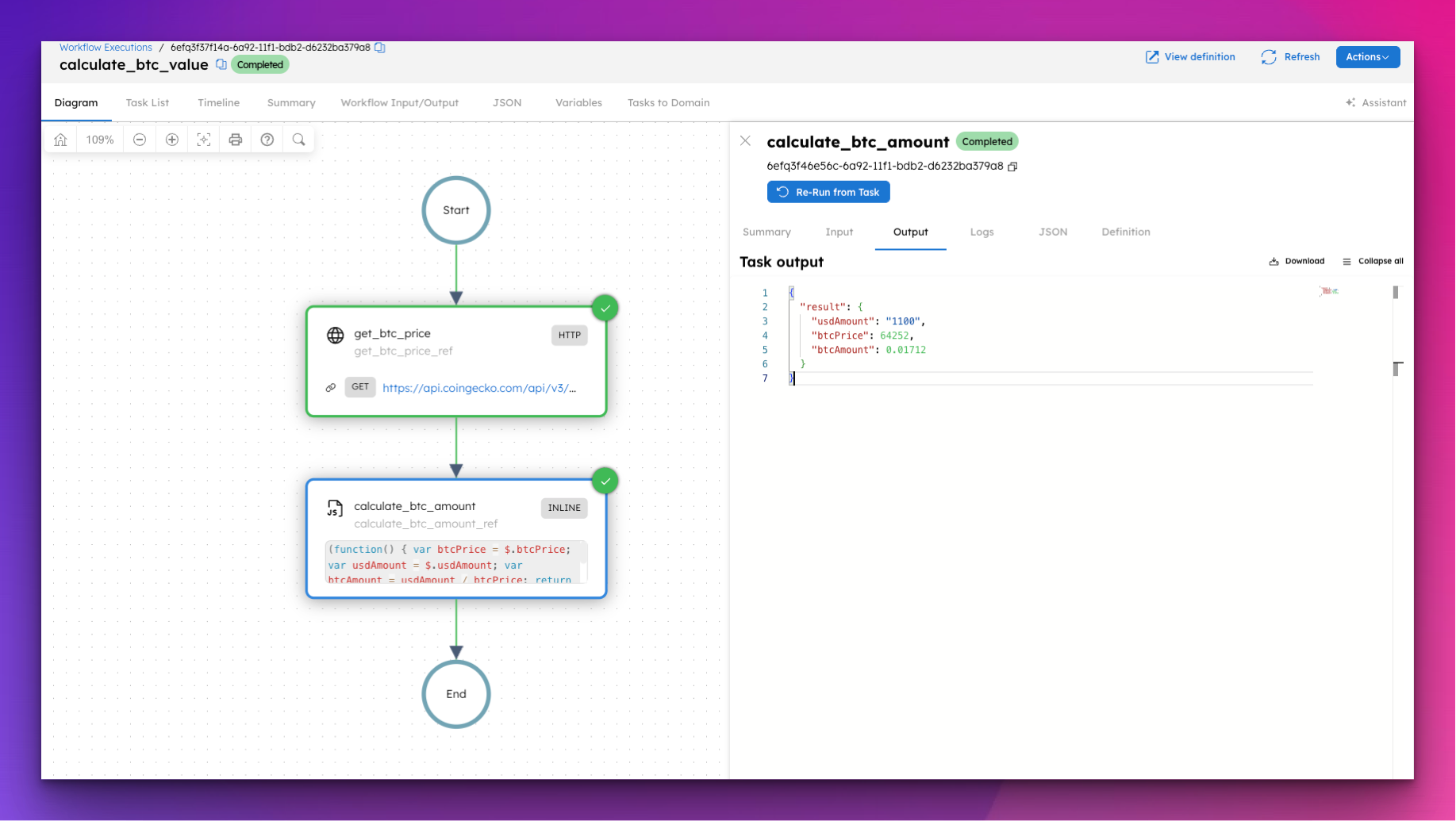Open the Variables tab

click(578, 102)
